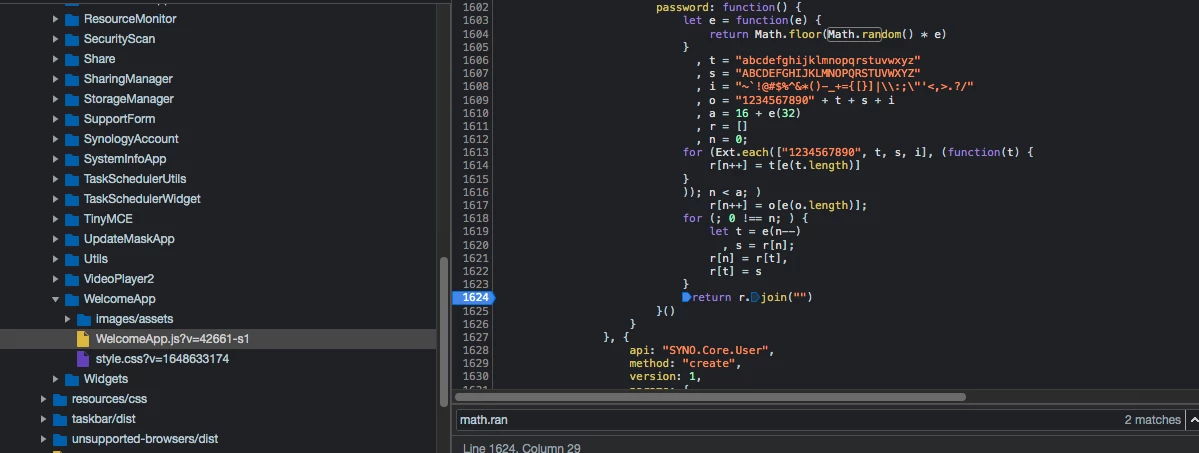Screen dimensions: 1199x453
Task: Expand the resources/css folder
Action: [x=43, y=399]
